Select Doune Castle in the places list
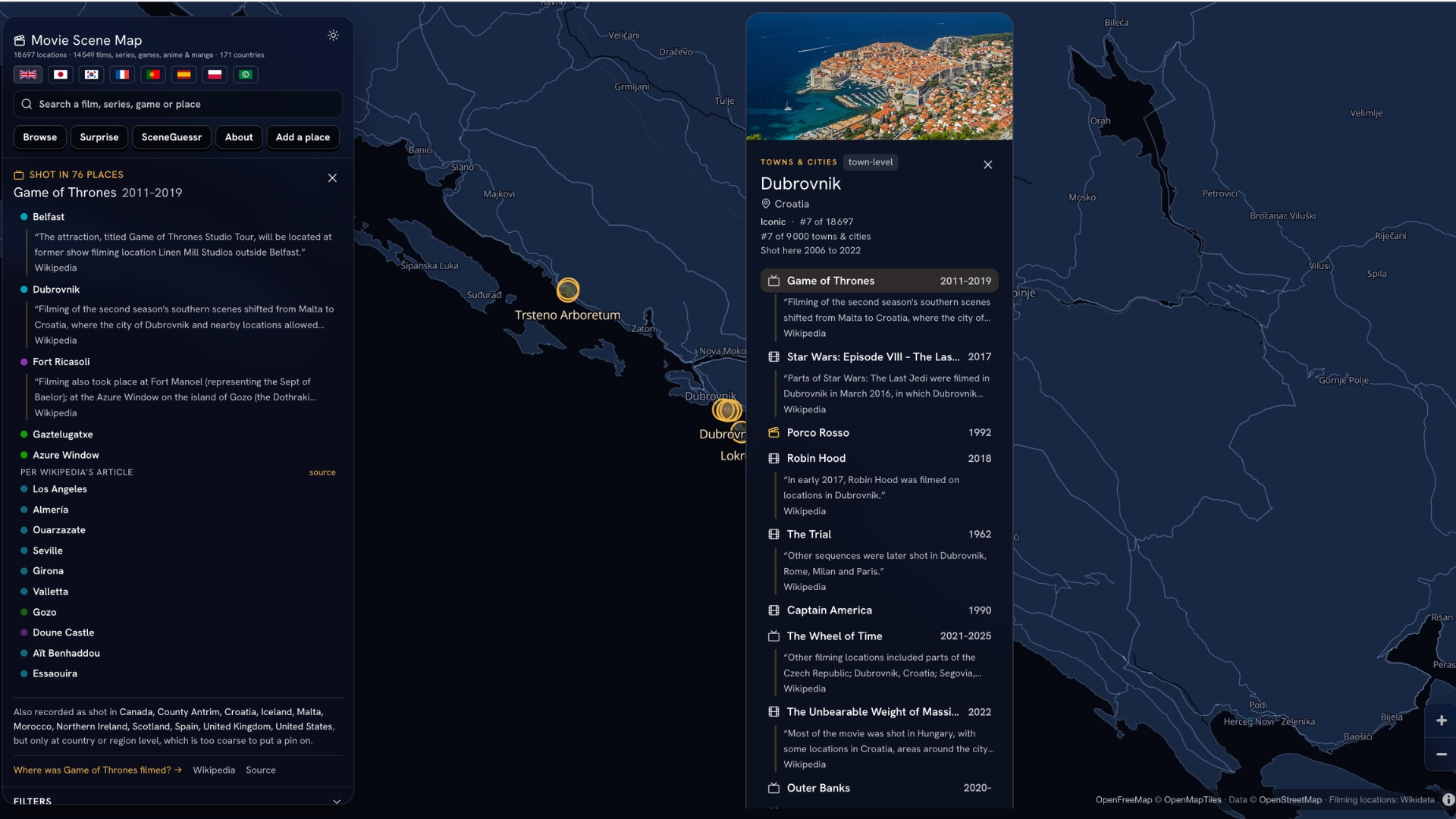 pyautogui.click(x=64, y=632)
